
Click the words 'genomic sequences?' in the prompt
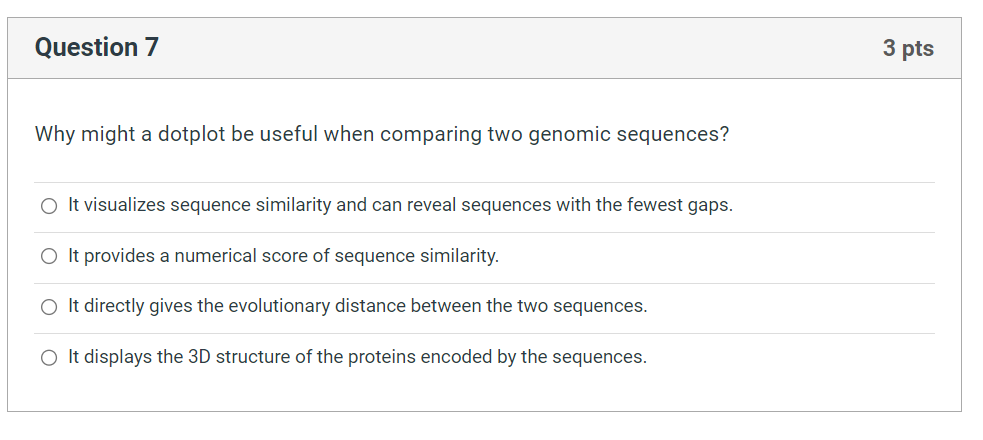629,134
